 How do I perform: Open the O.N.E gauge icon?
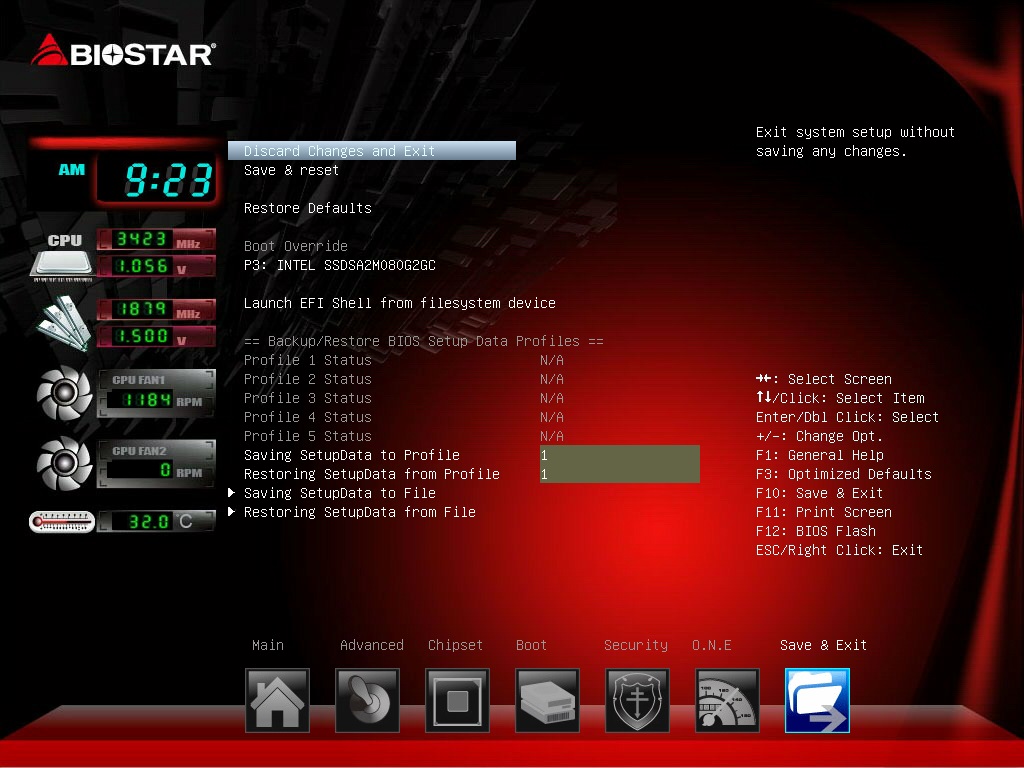pyautogui.click(x=727, y=700)
